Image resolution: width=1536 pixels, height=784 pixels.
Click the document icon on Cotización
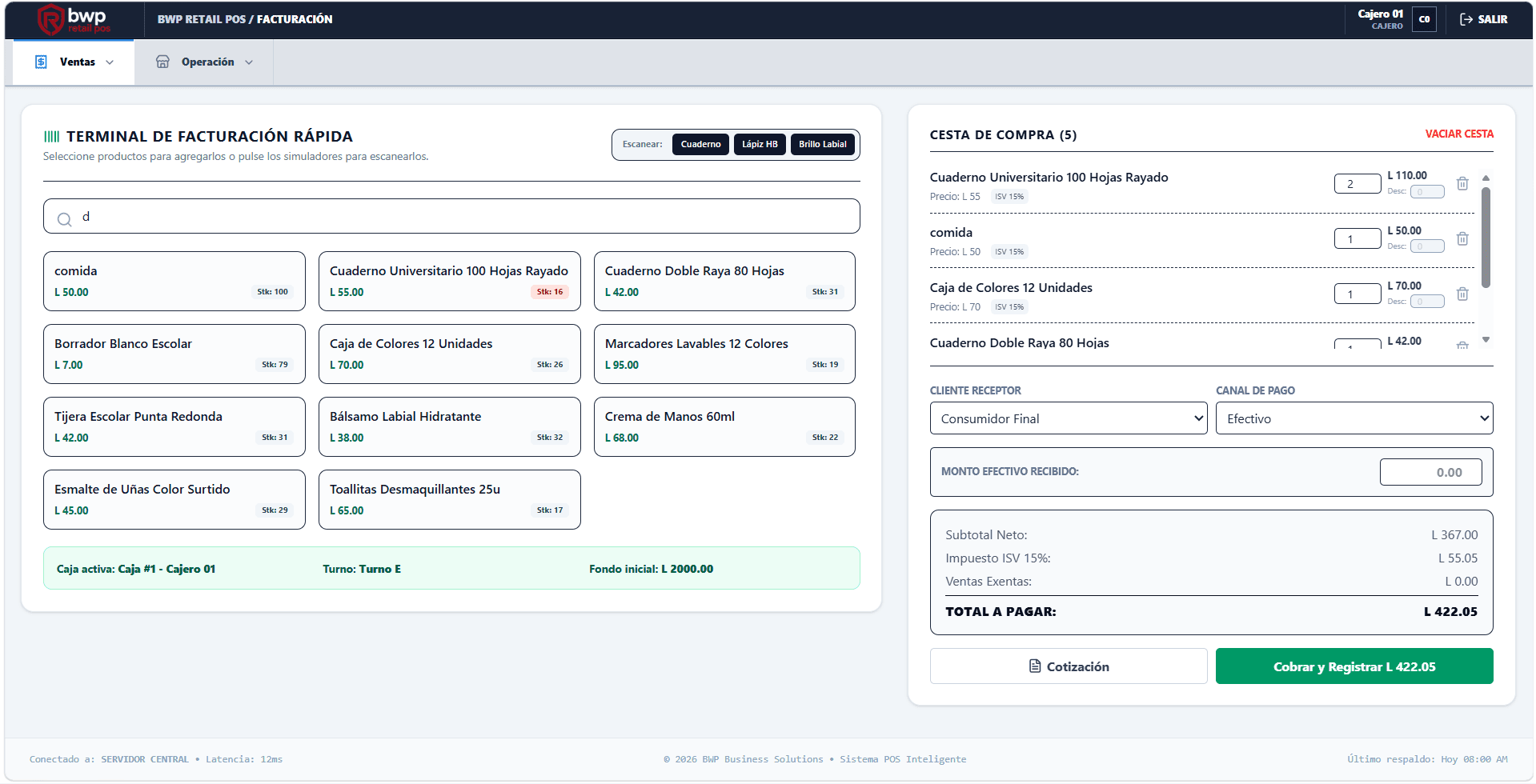point(1035,666)
